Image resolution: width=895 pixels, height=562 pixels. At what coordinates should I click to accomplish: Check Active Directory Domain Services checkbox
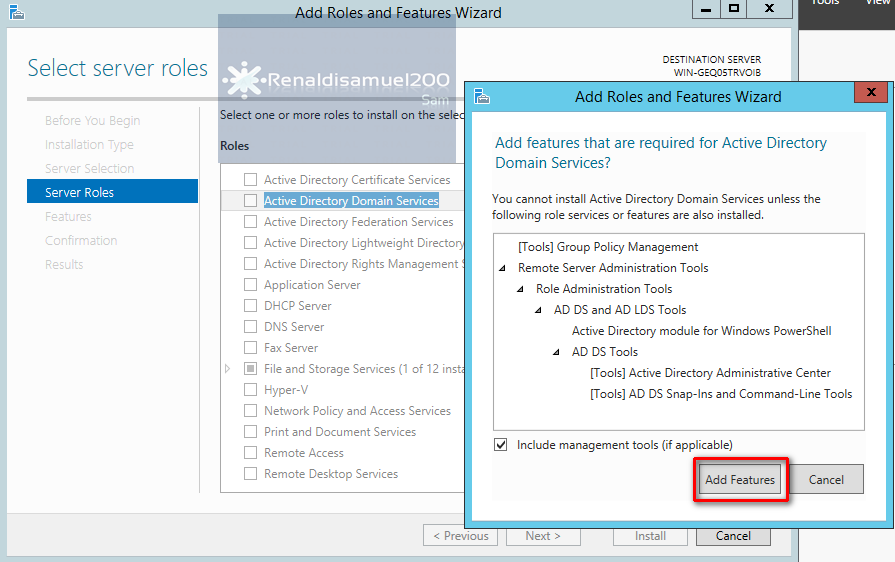[x=250, y=201]
